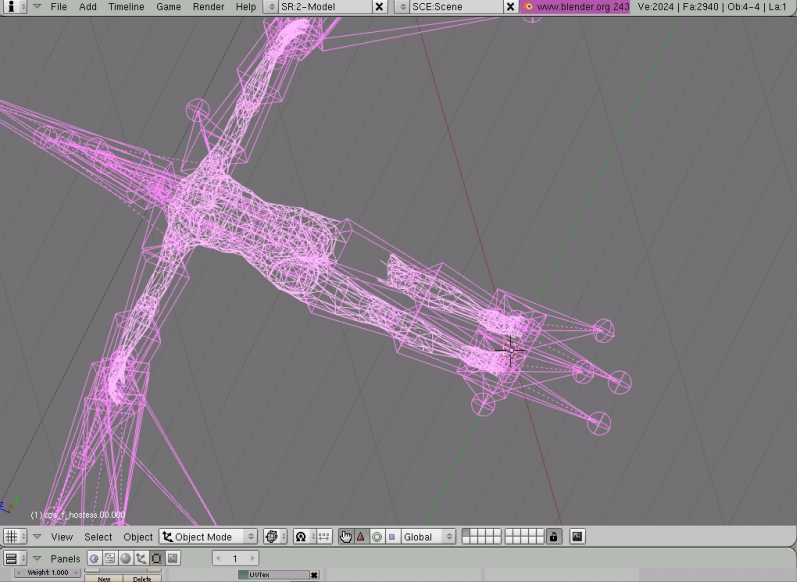Click the render preview image icon
Screen dimensions: 800x585
point(577,537)
